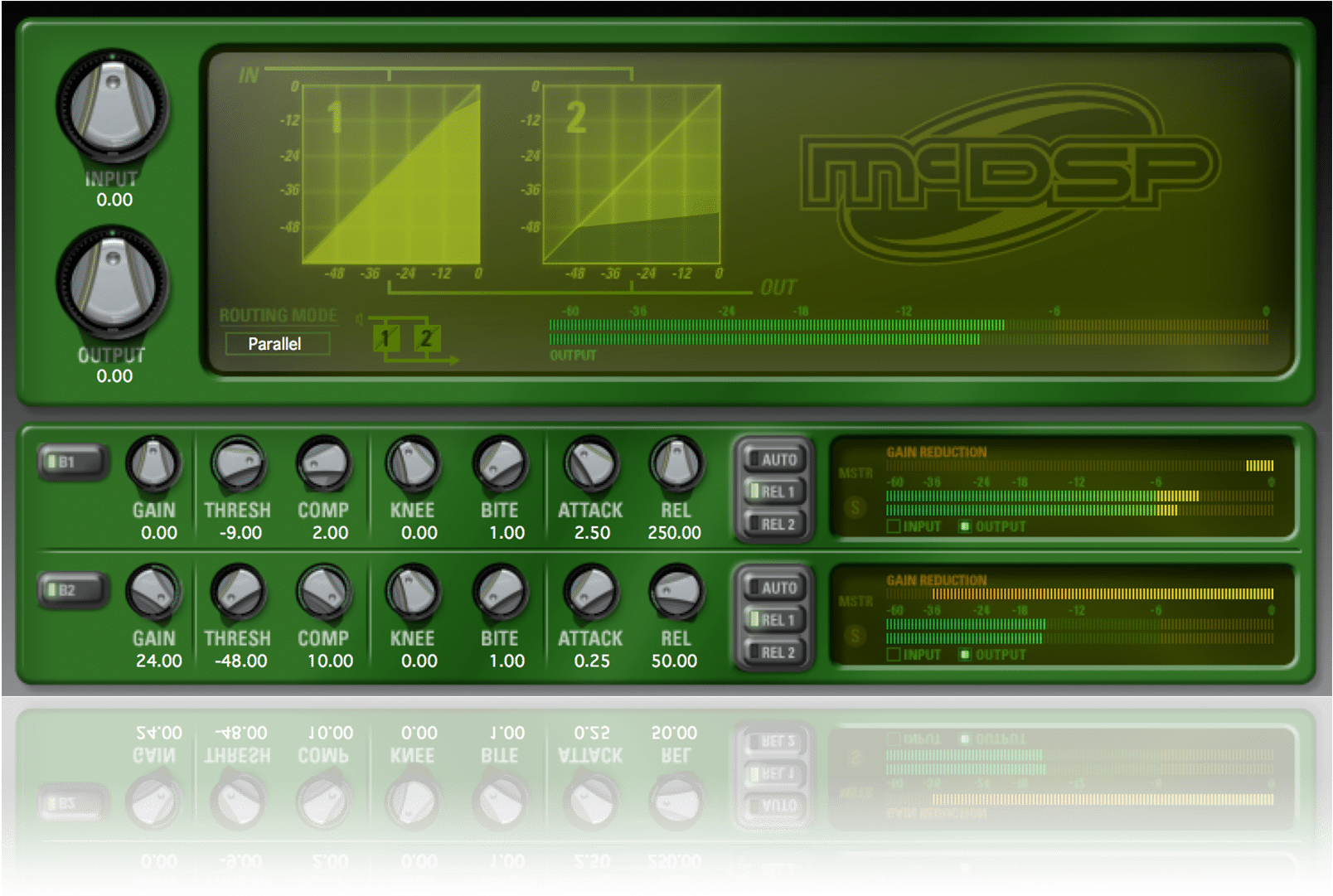Image resolution: width=1333 pixels, height=896 pixels.
Task: Click band 1 attack value 2.50
Action: [592, 533]
